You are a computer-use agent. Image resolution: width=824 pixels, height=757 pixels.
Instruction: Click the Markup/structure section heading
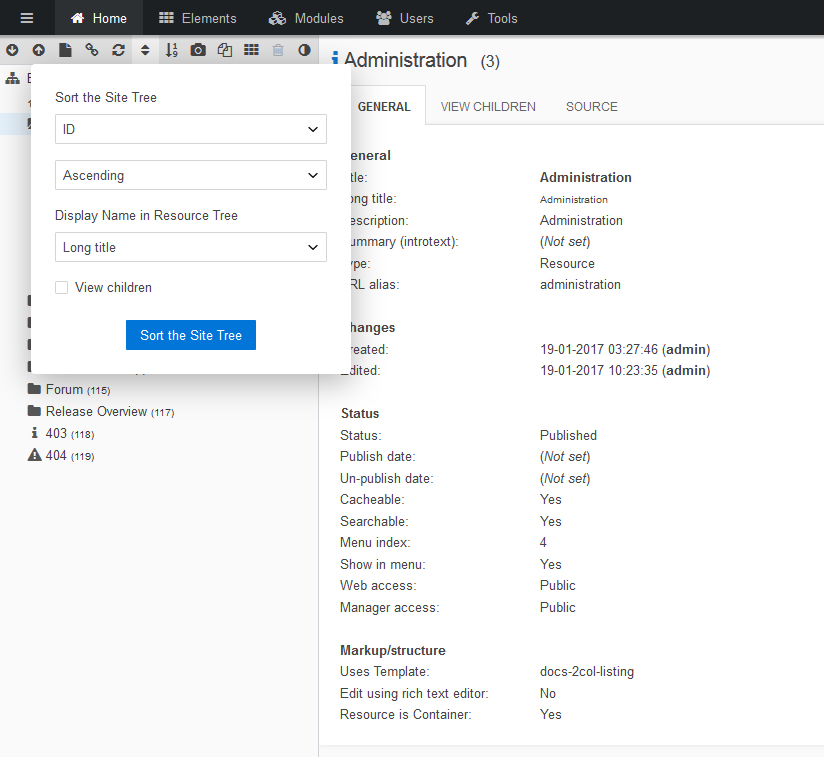[393, 650]
